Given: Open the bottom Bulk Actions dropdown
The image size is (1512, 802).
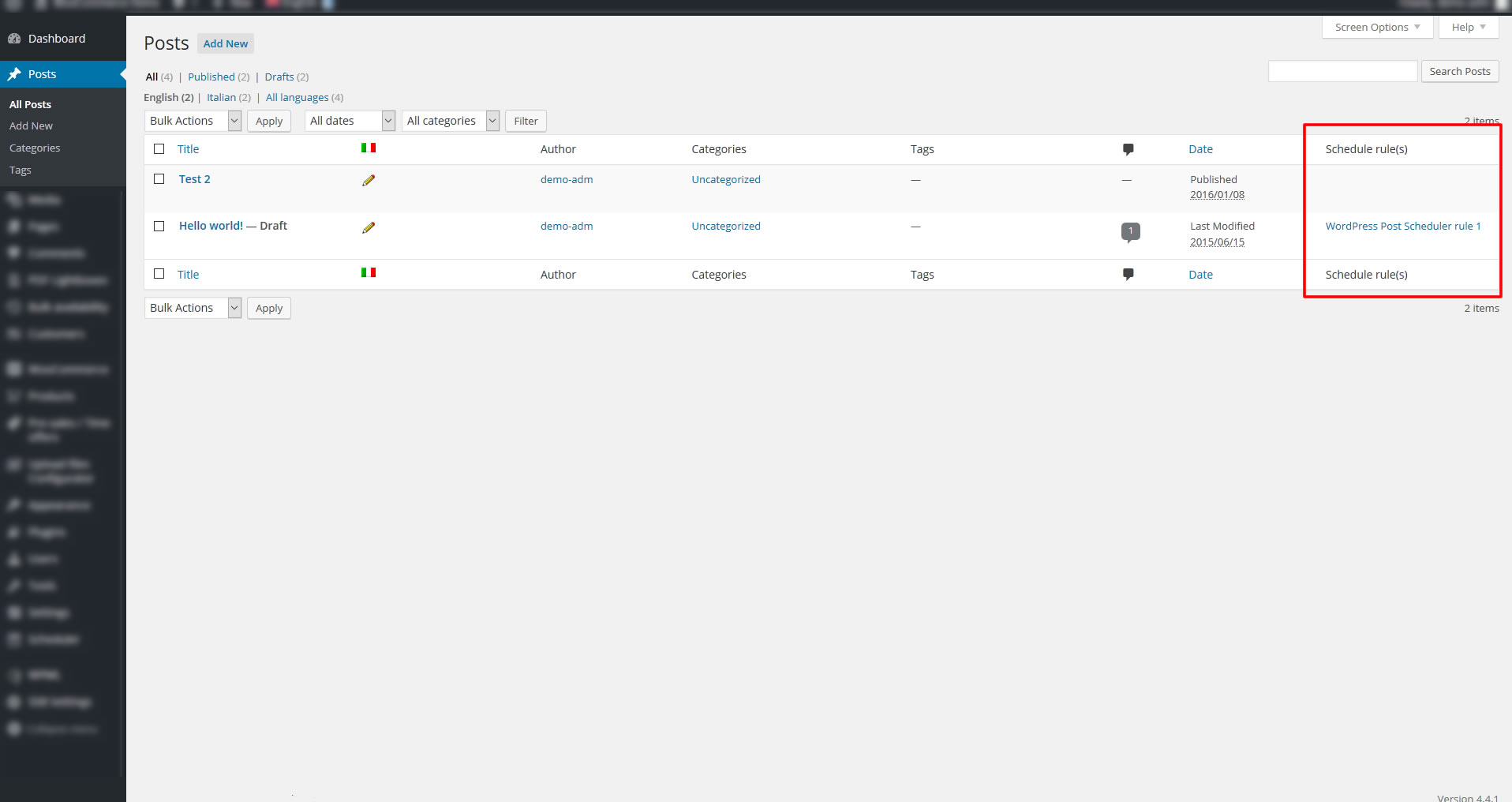Looking at the screenshot, I should pyautogui.click(x=193, y=308).
